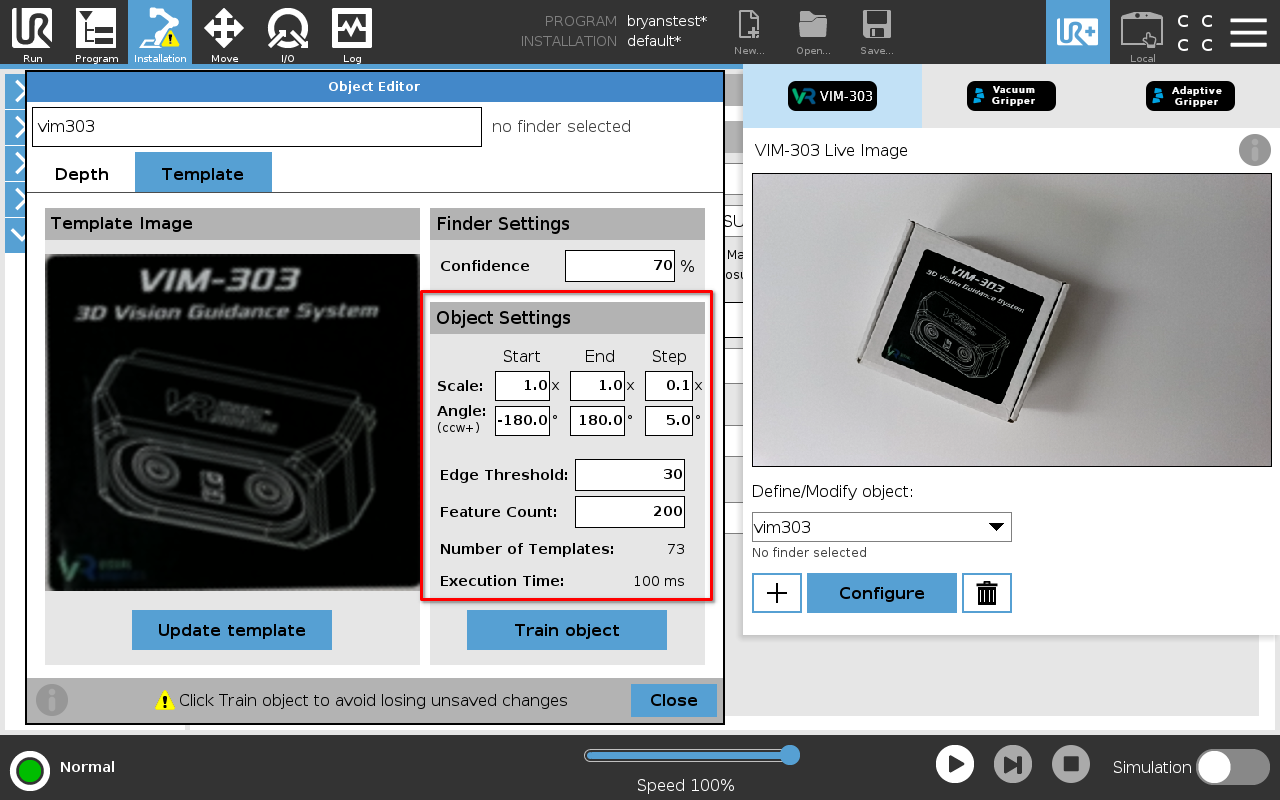Click the 'Finder Settings' section header
Viewport: 1280px width, 800px height.
[567, 224]
